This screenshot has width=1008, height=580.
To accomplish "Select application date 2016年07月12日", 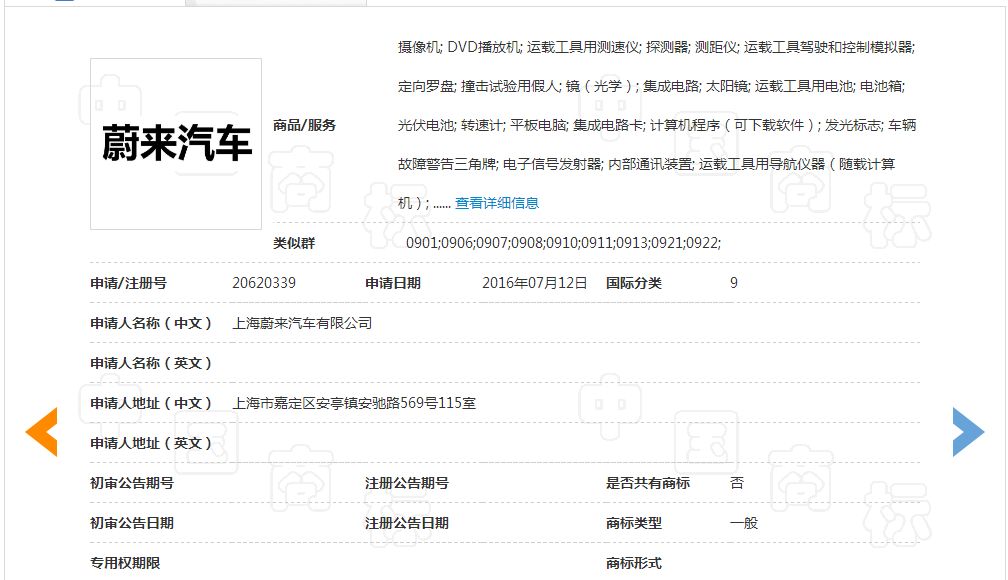I will click(535, 283).
